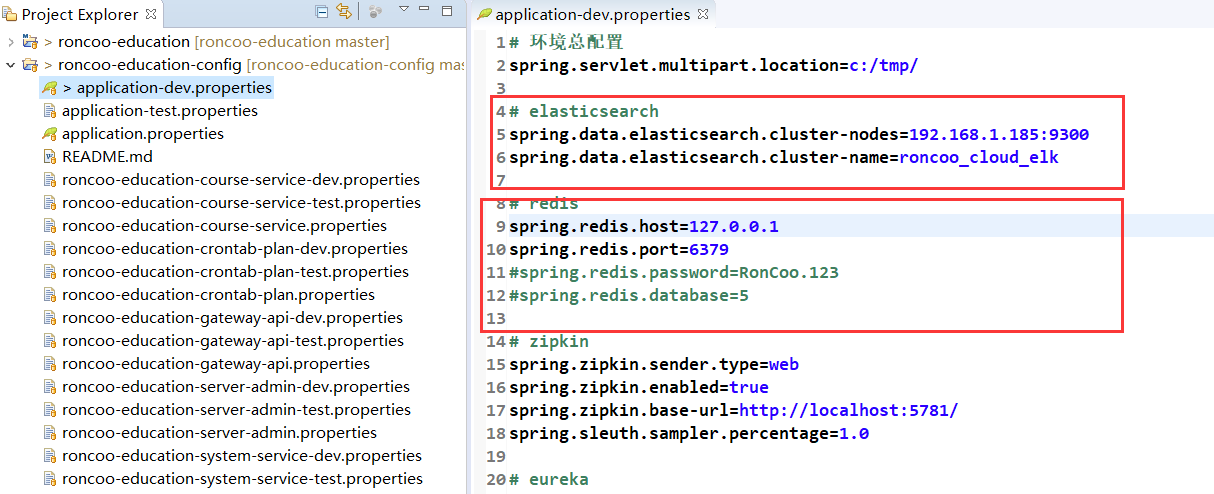Expand the roncoo-education project node
The height and width of the screenshot is (494, 1214).
11,42
